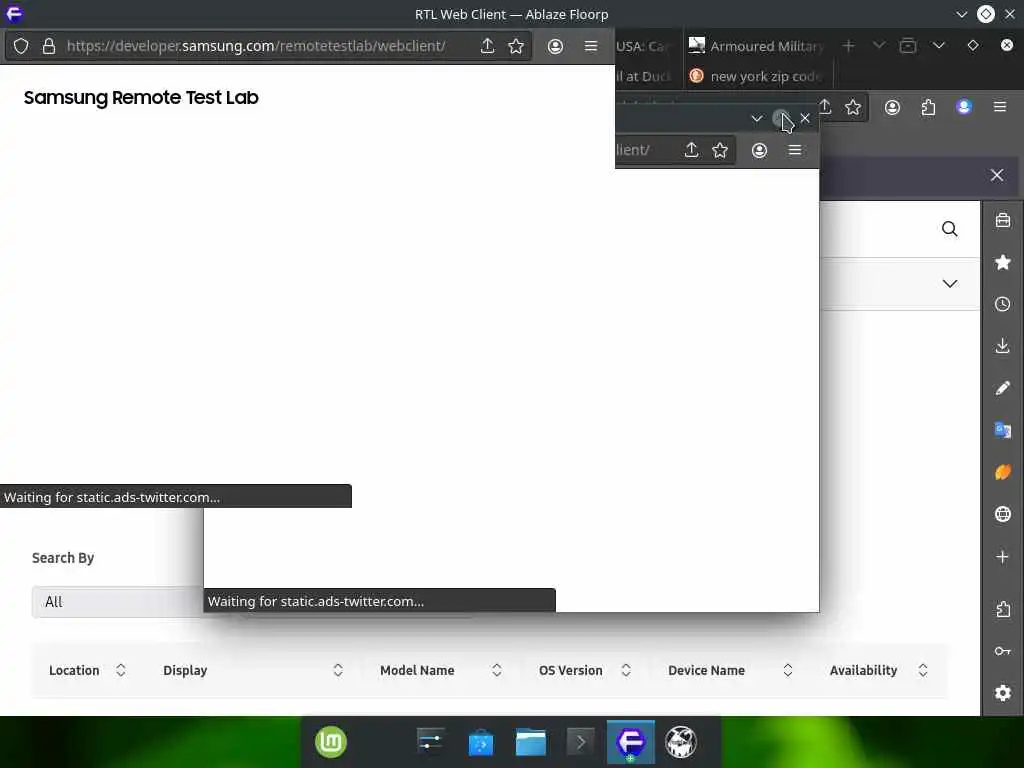
Task: Switch to the new york zip code tab
Action: click(x=758, y=76)
